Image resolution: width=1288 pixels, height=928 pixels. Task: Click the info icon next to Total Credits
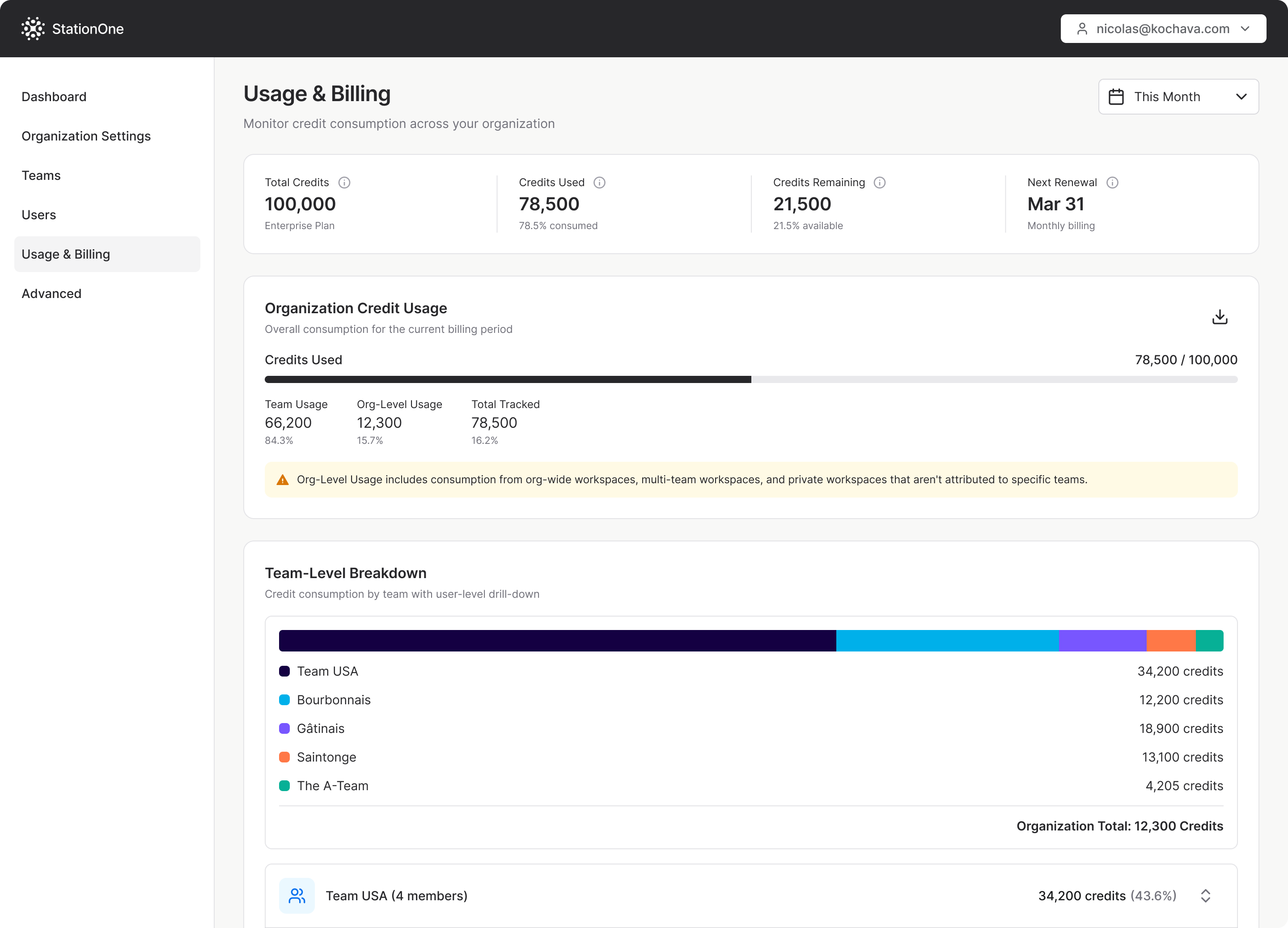click(344, 183)
